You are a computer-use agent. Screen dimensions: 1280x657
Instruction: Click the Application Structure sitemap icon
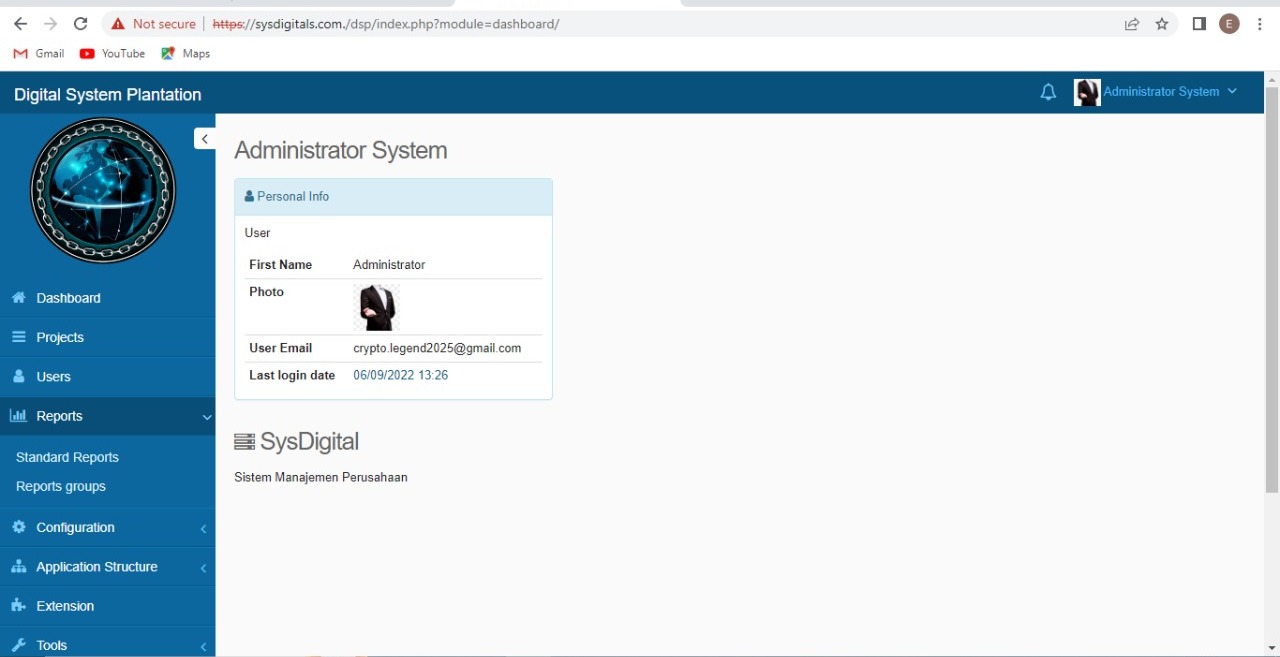pyautogui.click(x=18, y=567)
